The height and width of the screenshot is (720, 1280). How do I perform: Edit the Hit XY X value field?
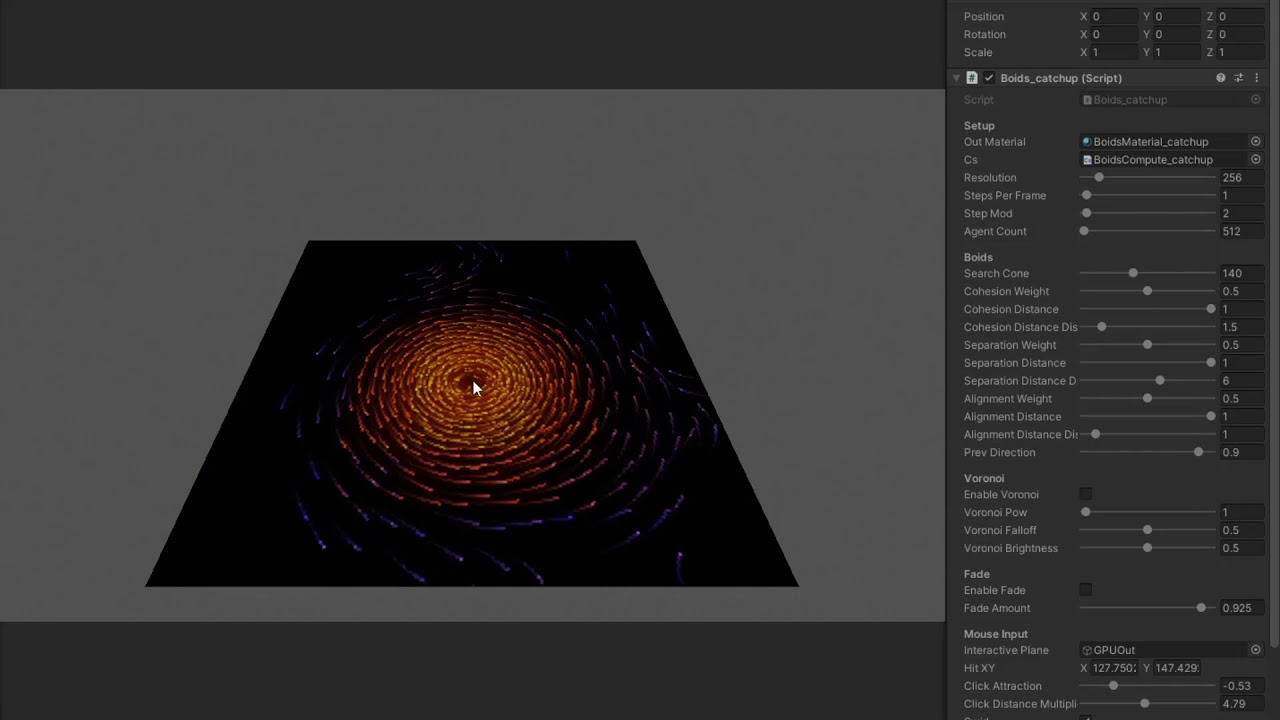point(1114,668)
